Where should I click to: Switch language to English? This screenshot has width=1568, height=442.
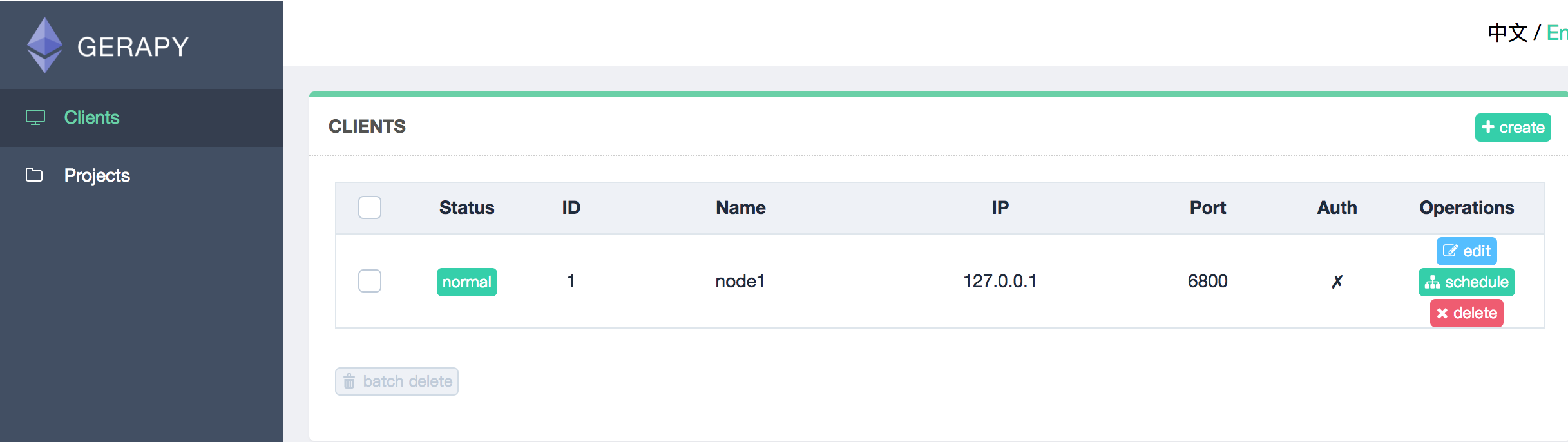(x=1556, y=32)
